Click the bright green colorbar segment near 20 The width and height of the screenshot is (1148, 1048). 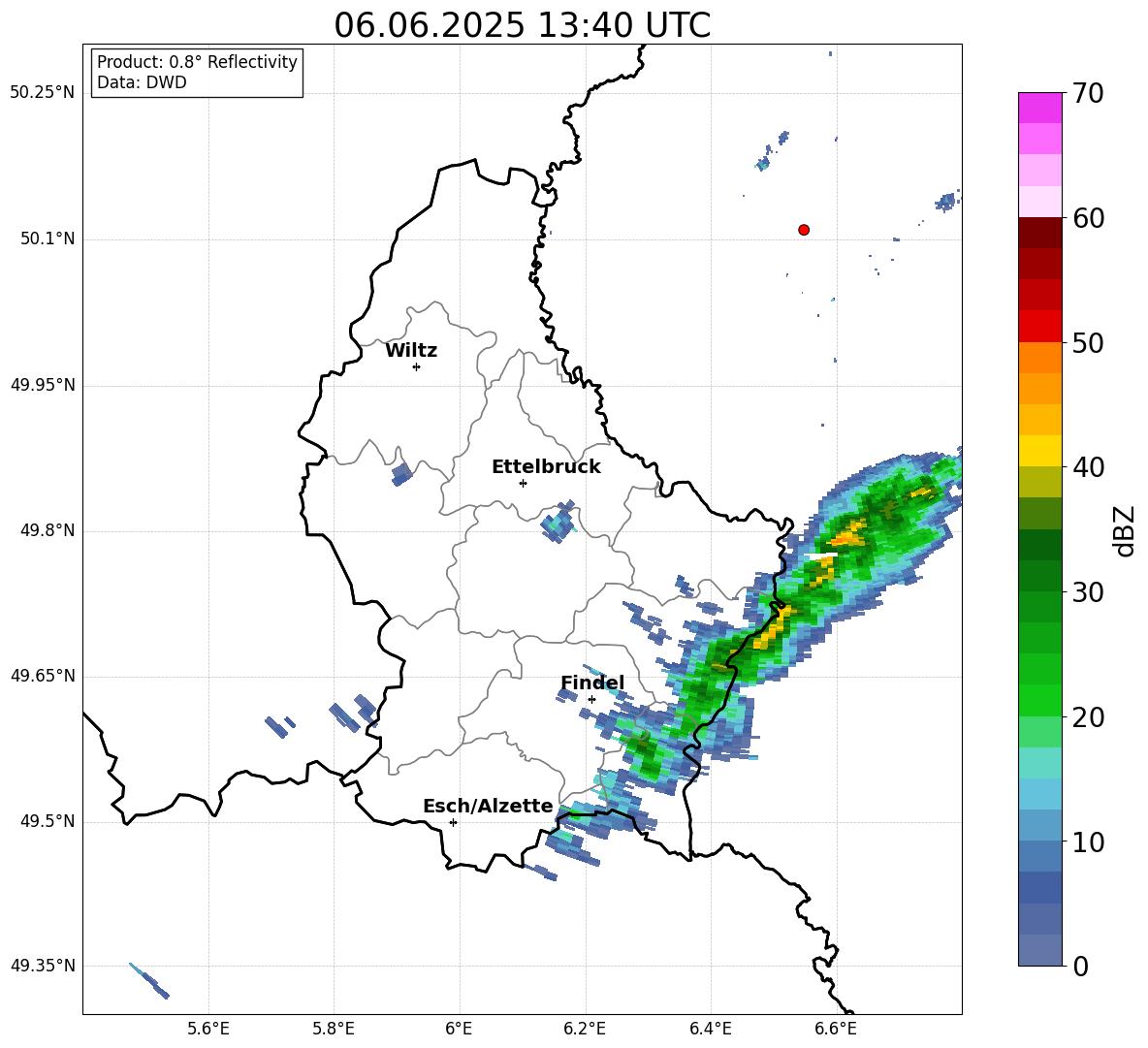1040,700
